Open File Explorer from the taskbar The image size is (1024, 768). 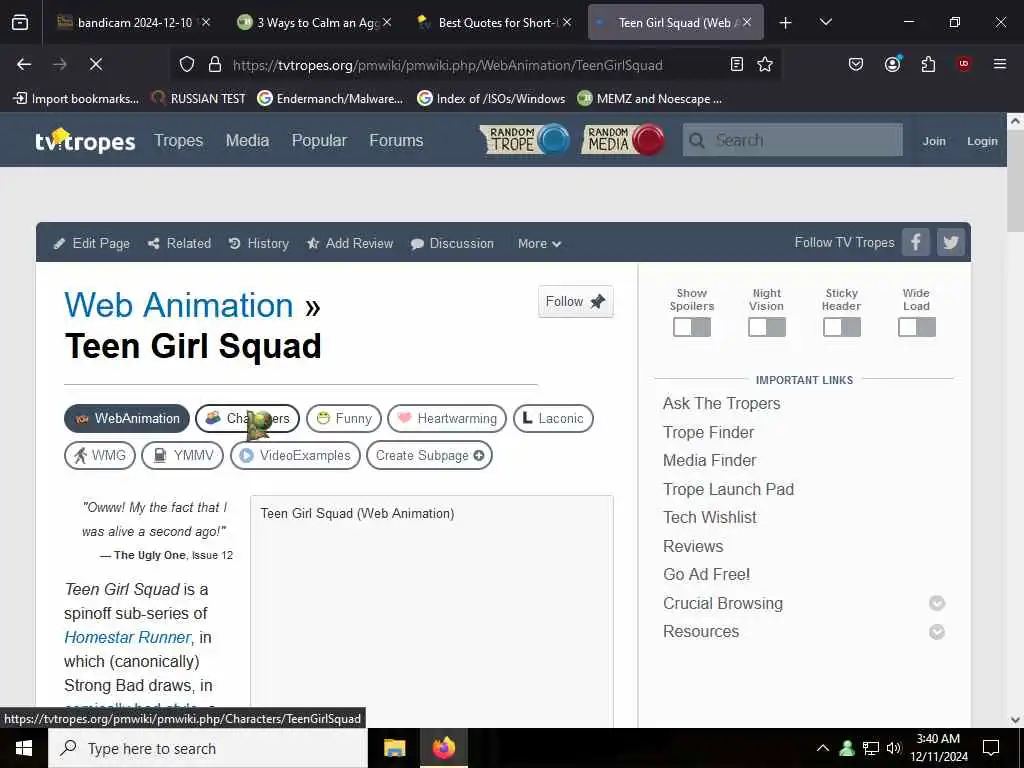pos(394,748)
